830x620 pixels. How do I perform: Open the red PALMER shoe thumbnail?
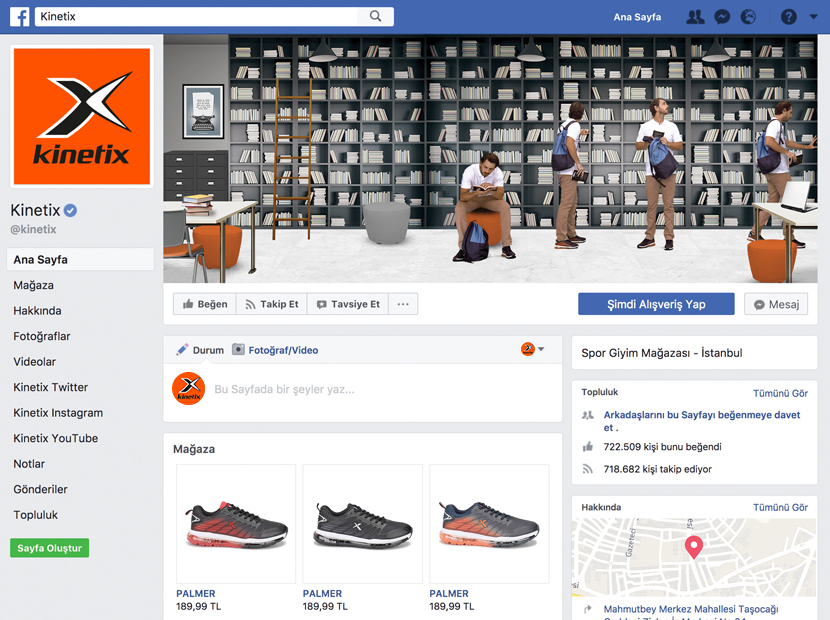coord(236,524)
